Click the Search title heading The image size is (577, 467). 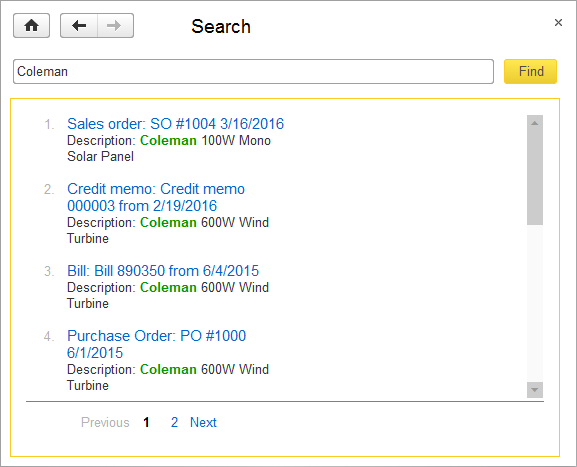click(221, 26)
